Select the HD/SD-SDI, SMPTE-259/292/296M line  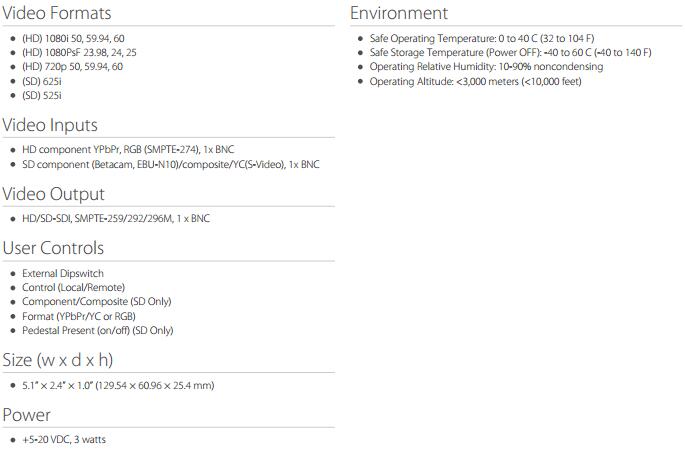tap(116, 218)
